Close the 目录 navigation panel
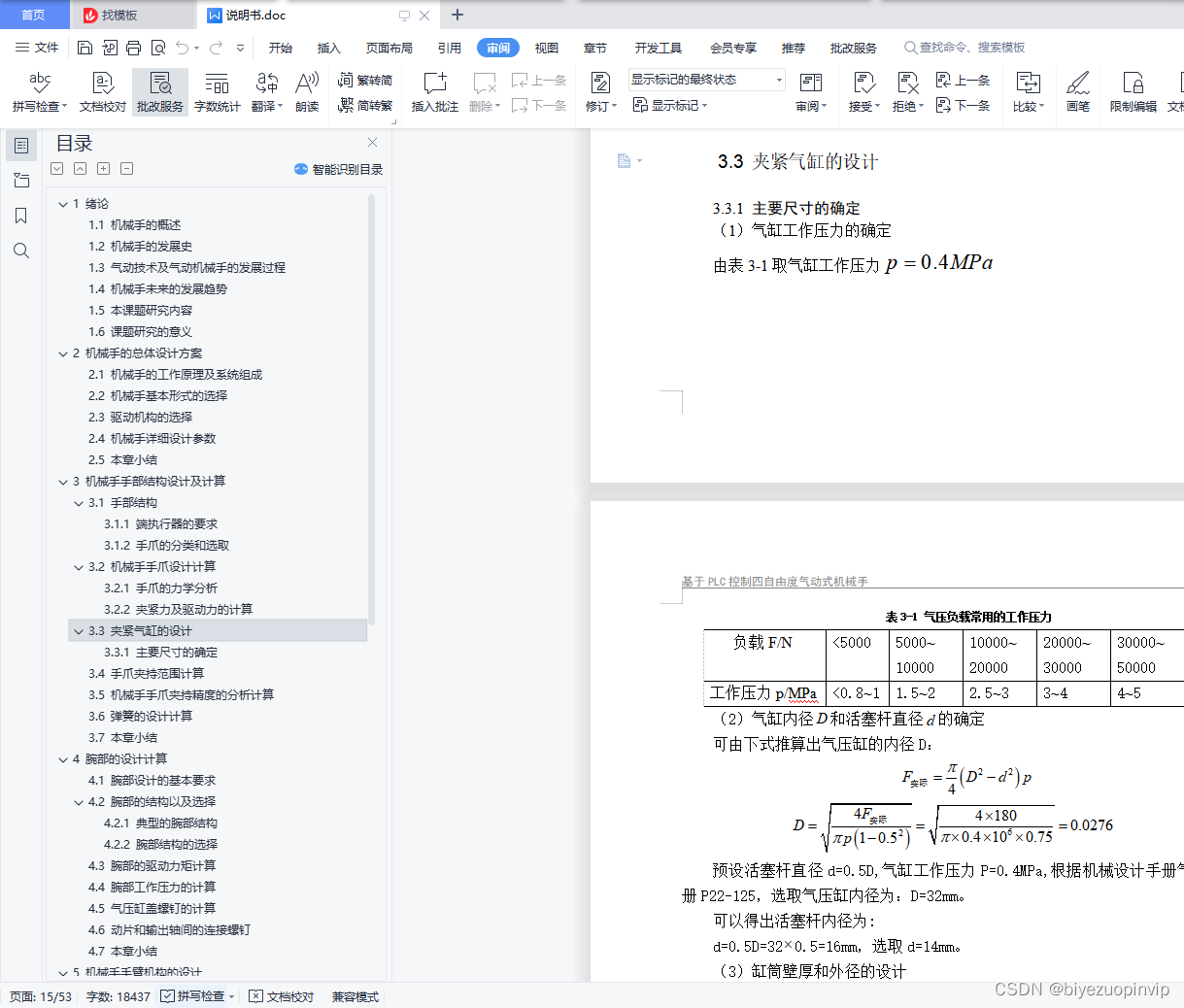This screenshot has height=1008, width=1184. 372,142
